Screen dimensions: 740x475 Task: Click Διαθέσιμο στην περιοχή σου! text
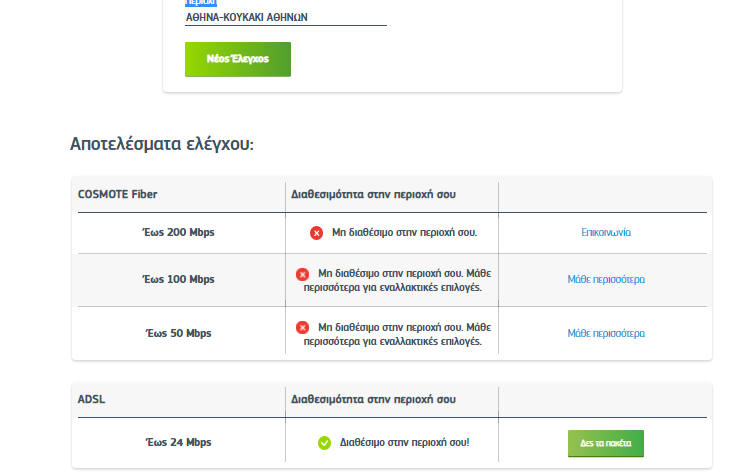[404, 442]
